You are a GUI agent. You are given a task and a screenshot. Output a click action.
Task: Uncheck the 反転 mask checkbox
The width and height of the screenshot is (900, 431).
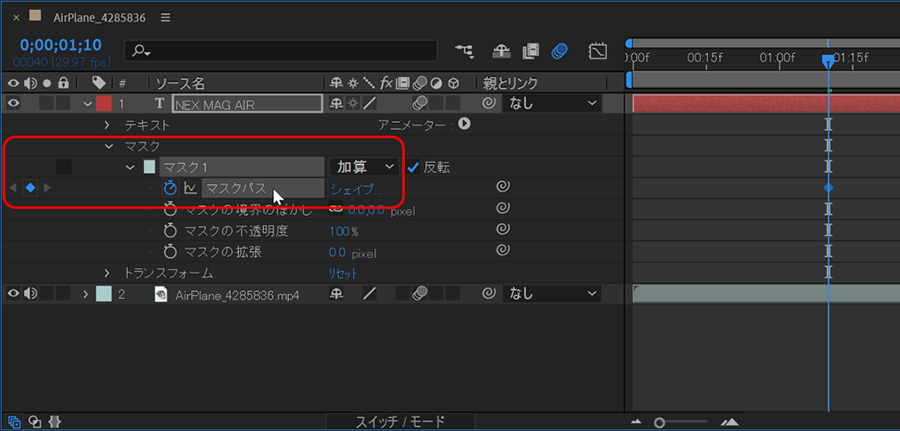(413, 167)
